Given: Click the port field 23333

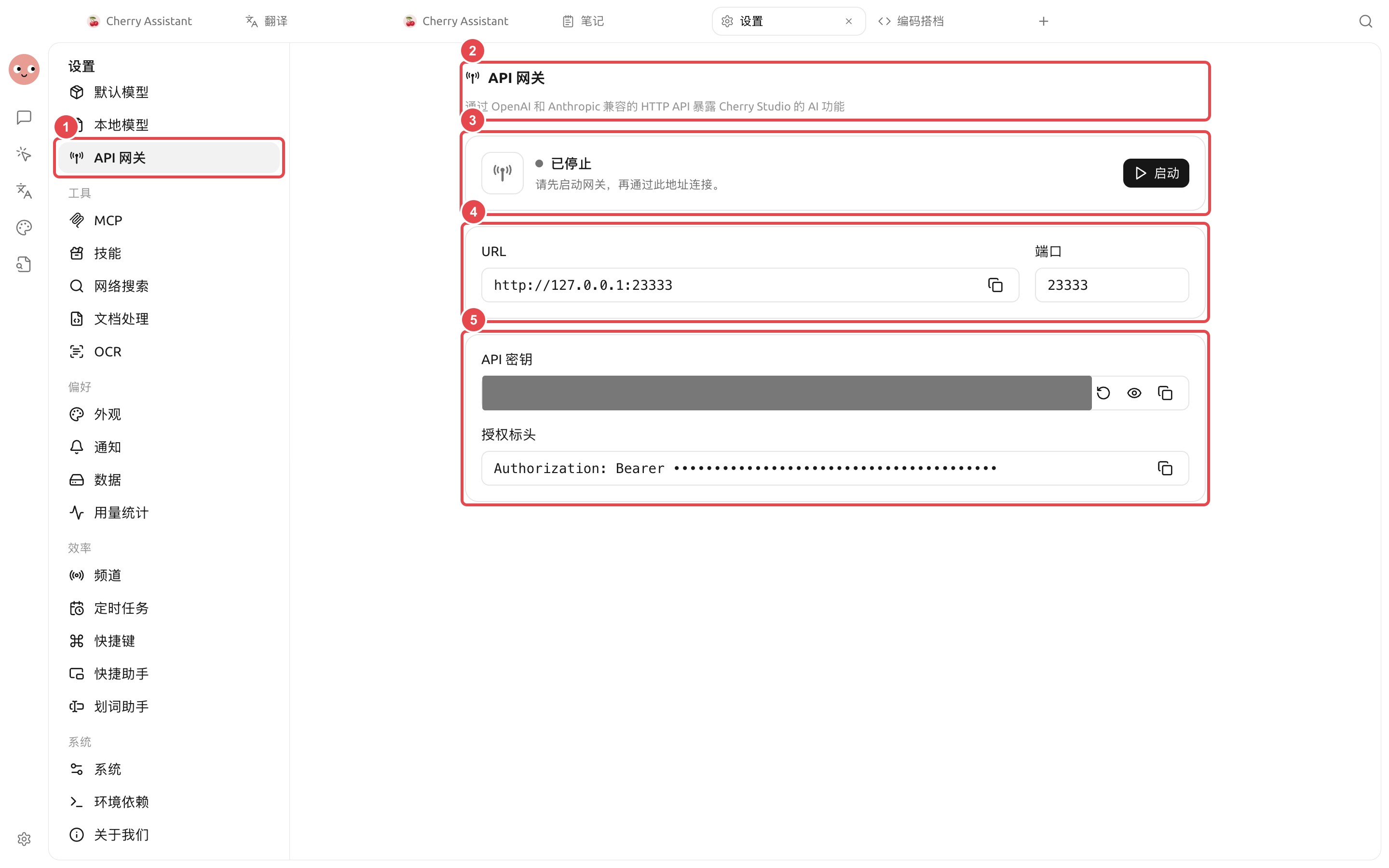Looking at the screenshot, I should pos(1112,285).
